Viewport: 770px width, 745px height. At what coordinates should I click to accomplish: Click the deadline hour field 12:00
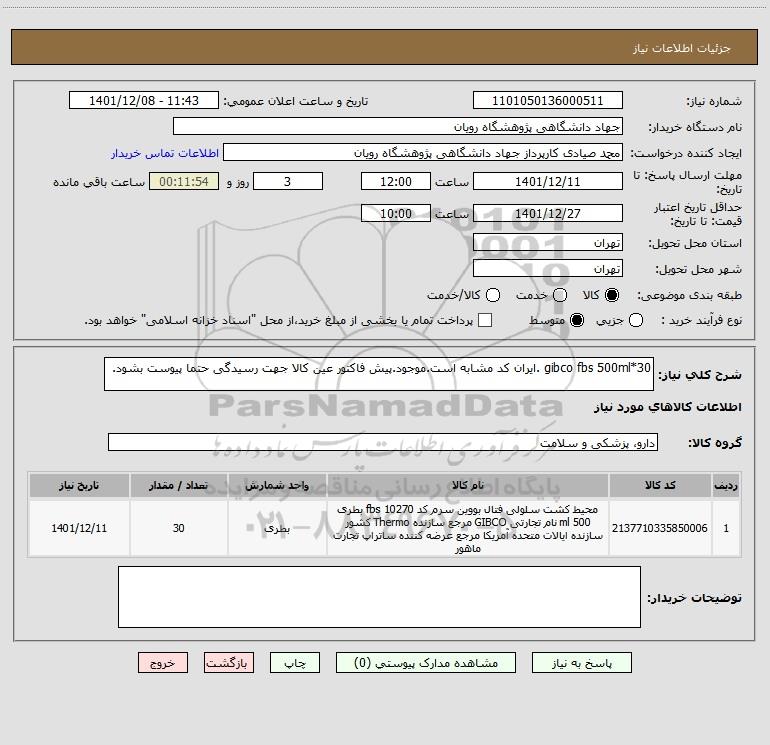pyautogui.click(x=396, y=181)
